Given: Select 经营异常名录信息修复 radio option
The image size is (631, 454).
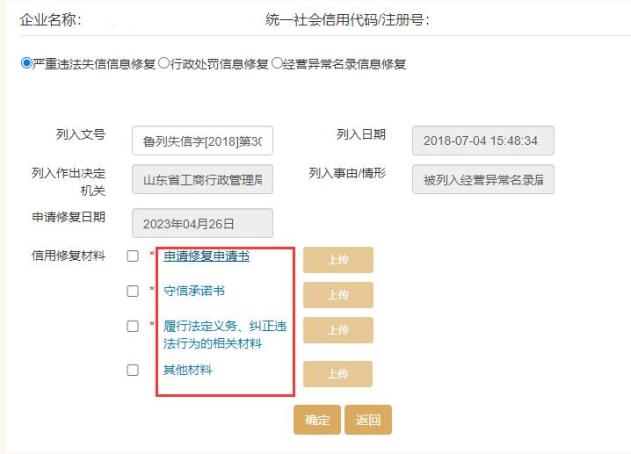Looking at the screenshot, I should pos(277,63).
